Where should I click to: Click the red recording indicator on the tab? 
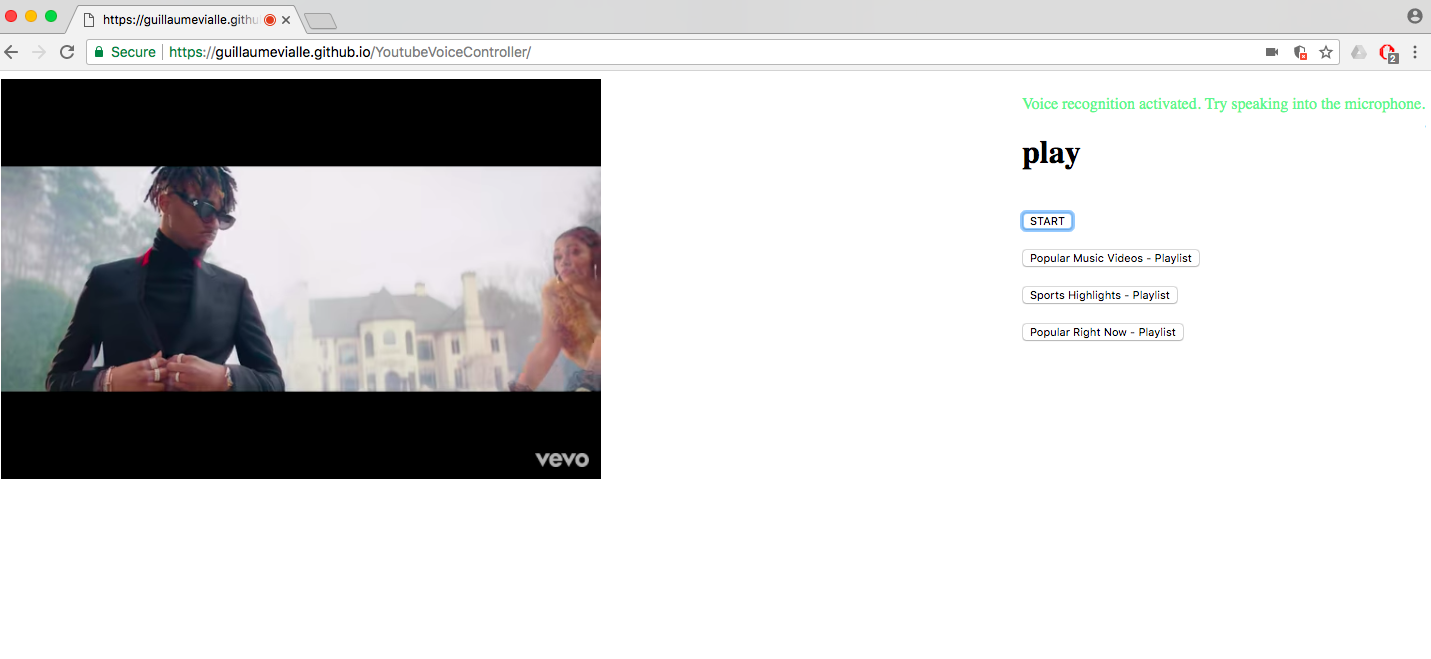[x=270, y=20]
